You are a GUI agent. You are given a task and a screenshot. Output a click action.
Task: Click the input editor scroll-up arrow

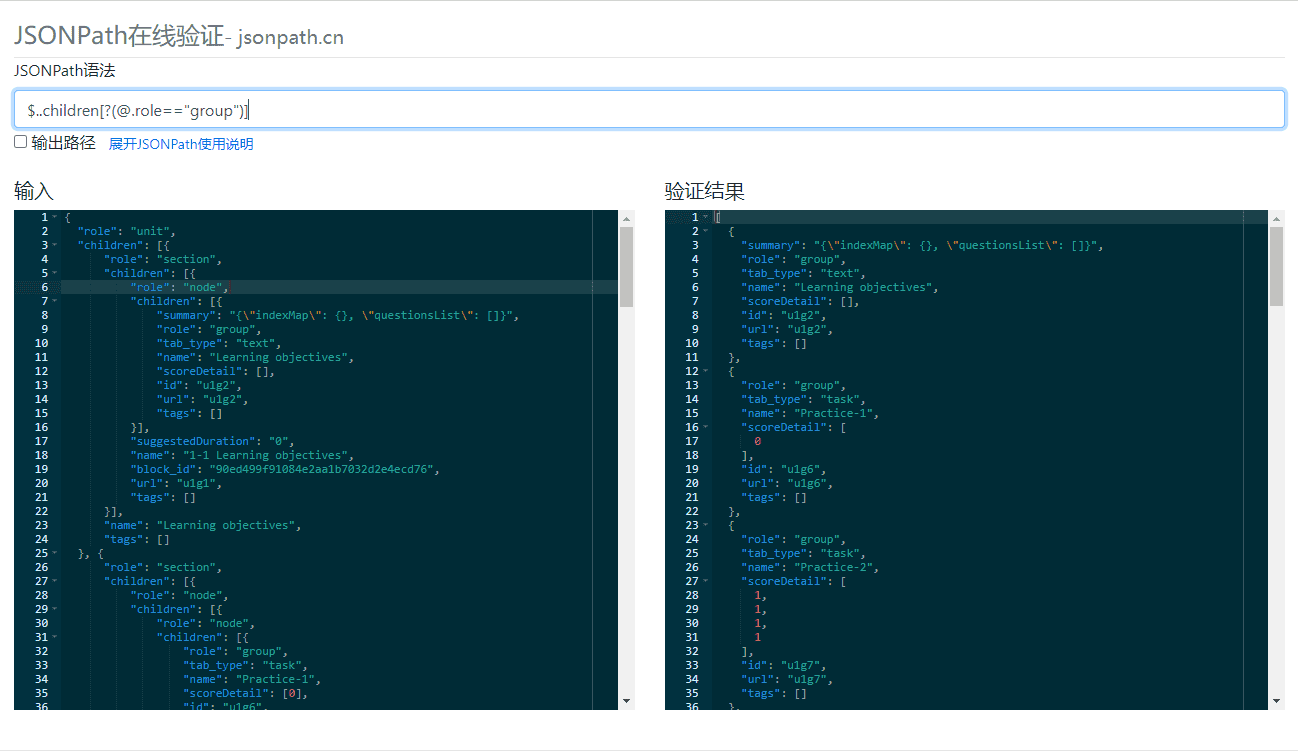(x=627, y=218)
